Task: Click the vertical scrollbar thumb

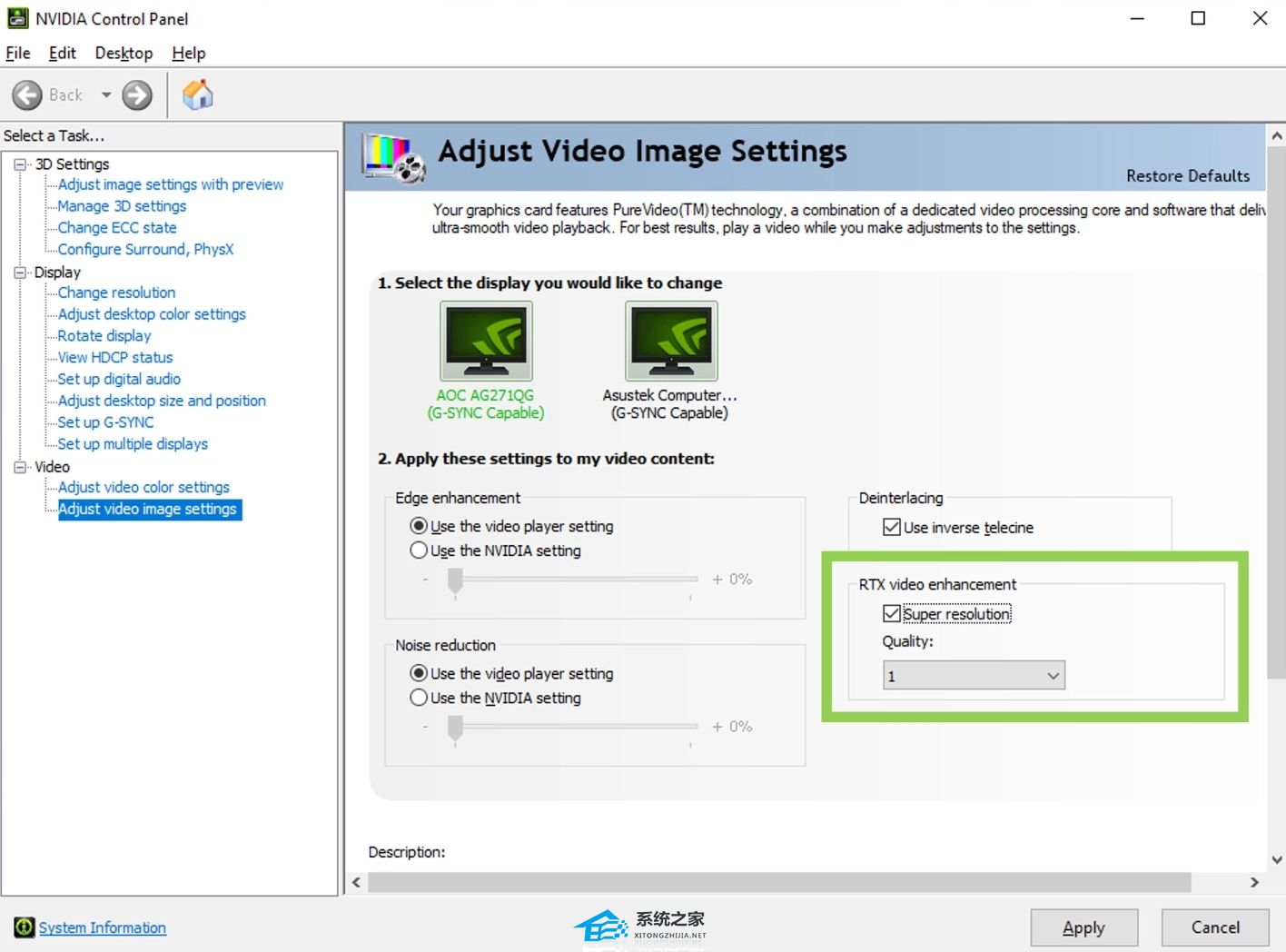Action: 1276,412
